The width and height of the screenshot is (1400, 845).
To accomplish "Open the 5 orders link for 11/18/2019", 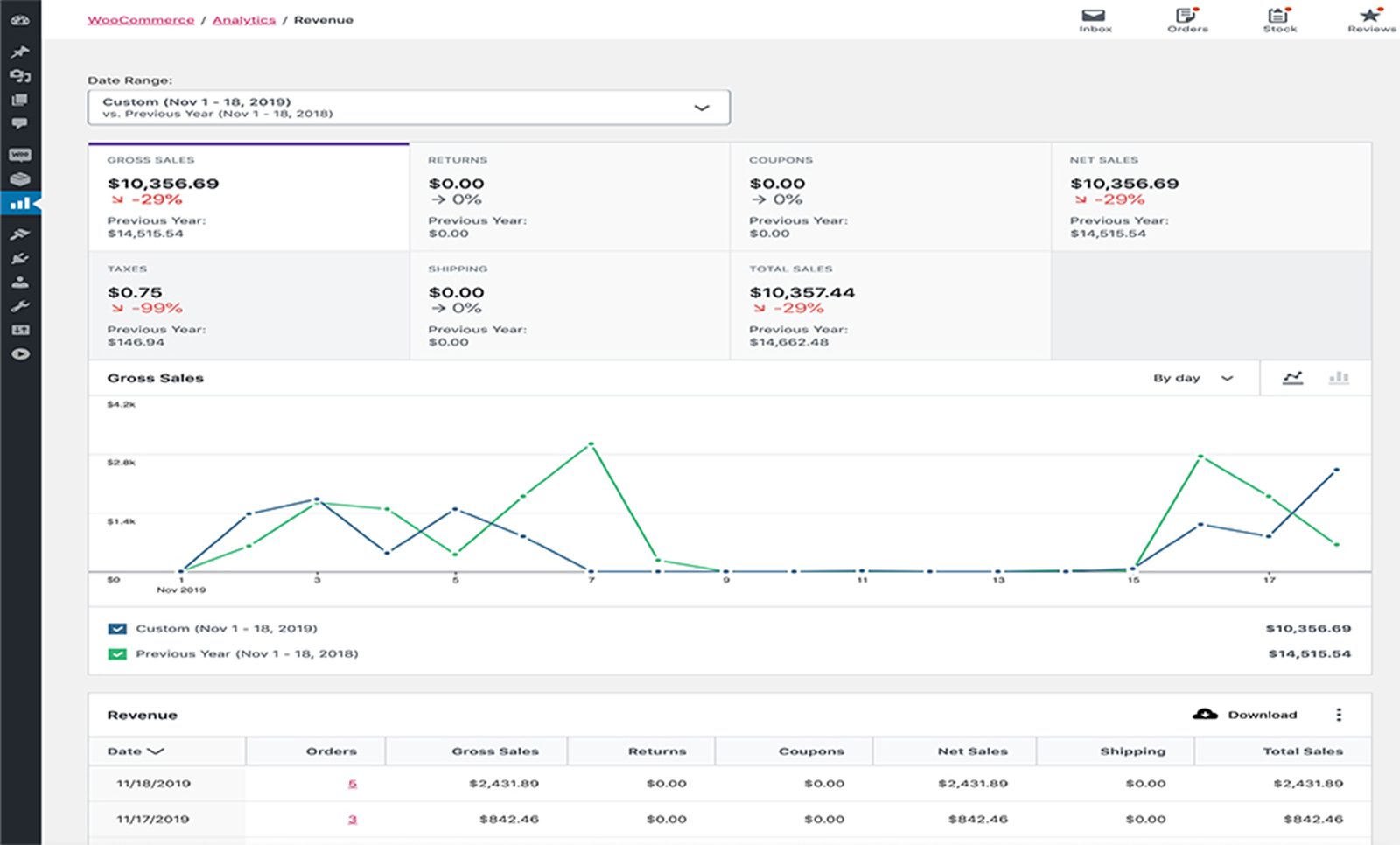I will point(353,784).
